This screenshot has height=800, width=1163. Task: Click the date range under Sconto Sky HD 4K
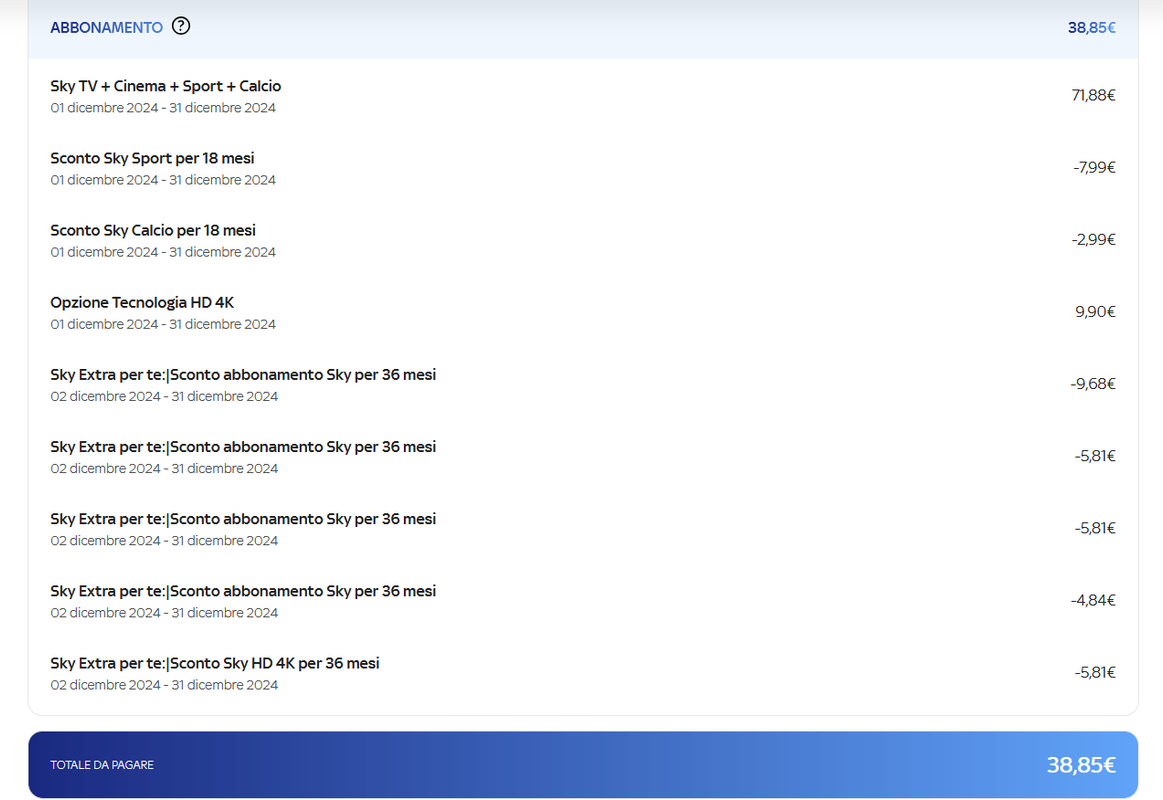[x=164, y=685]
